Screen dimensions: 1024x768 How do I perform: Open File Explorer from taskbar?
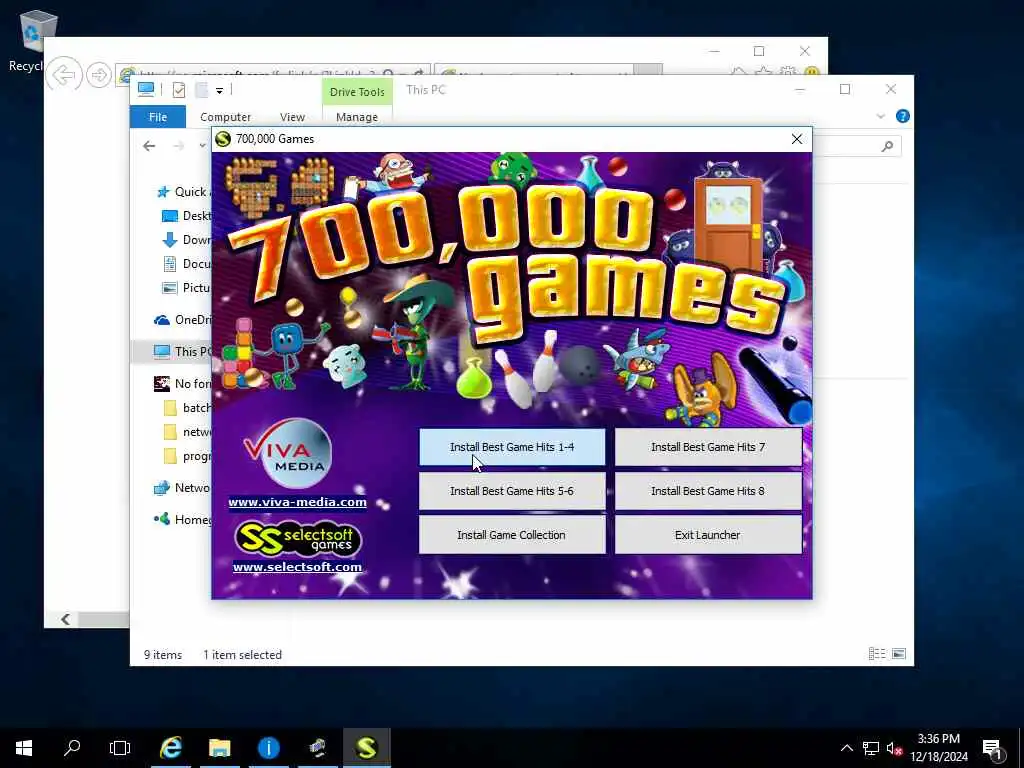coord(219,748)
